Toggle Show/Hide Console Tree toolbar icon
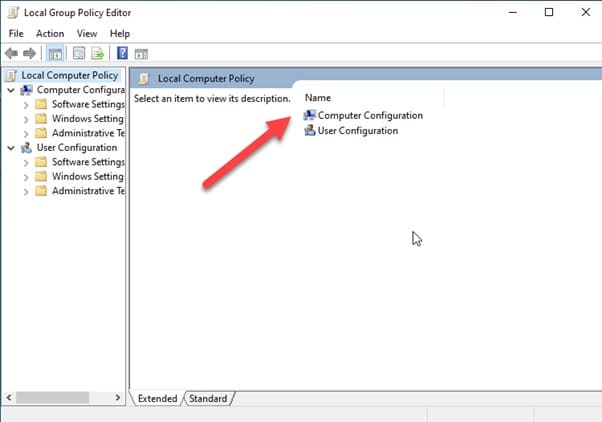The image size is (602, 422). (x=55, y=53)
